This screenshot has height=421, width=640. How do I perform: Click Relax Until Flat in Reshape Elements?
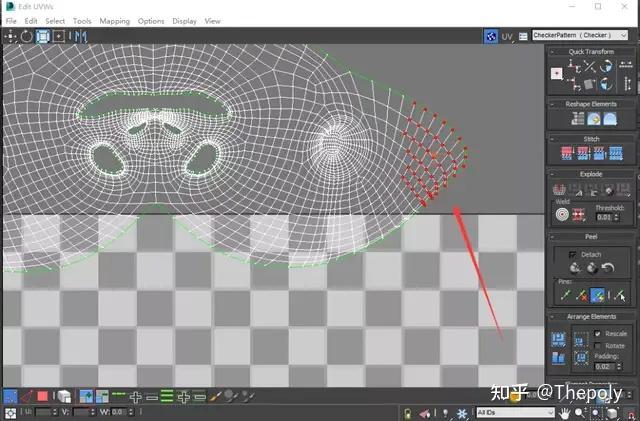coord(593,119)
